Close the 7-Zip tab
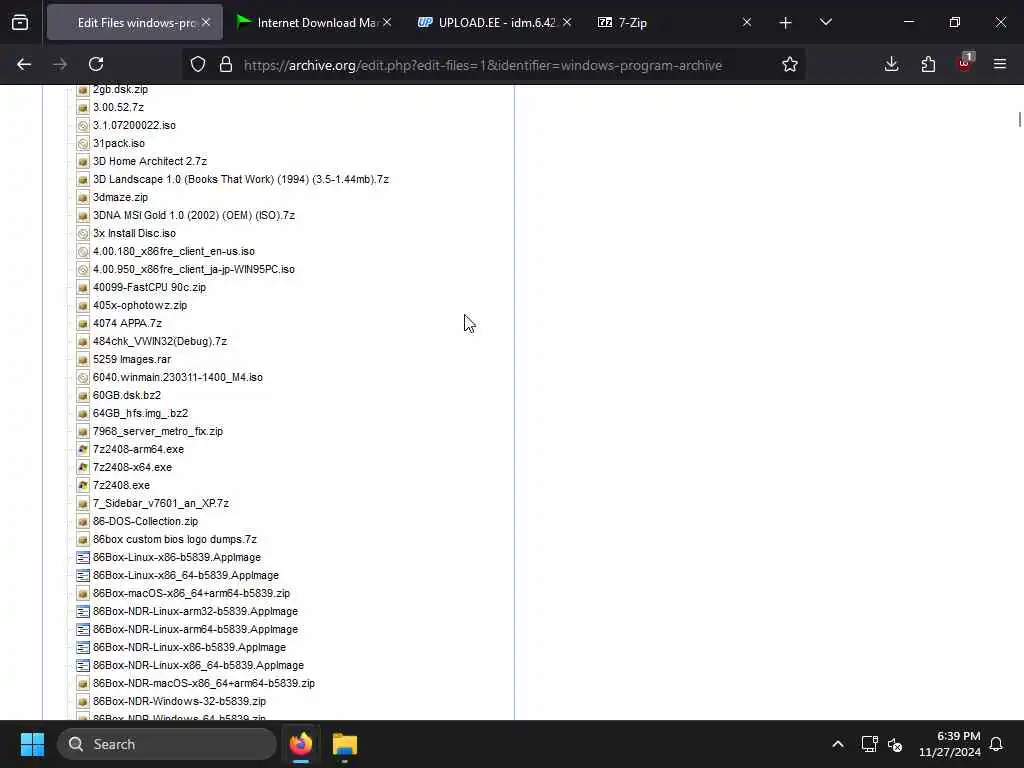1024x768 pixels. point(747,23)
